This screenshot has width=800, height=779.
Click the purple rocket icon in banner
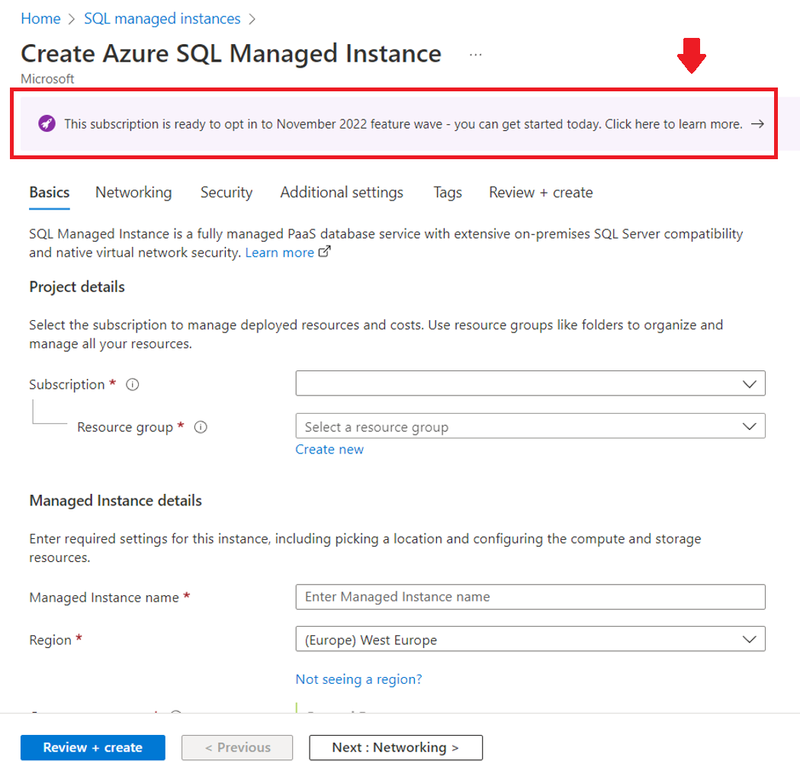[x=47, y=123]
